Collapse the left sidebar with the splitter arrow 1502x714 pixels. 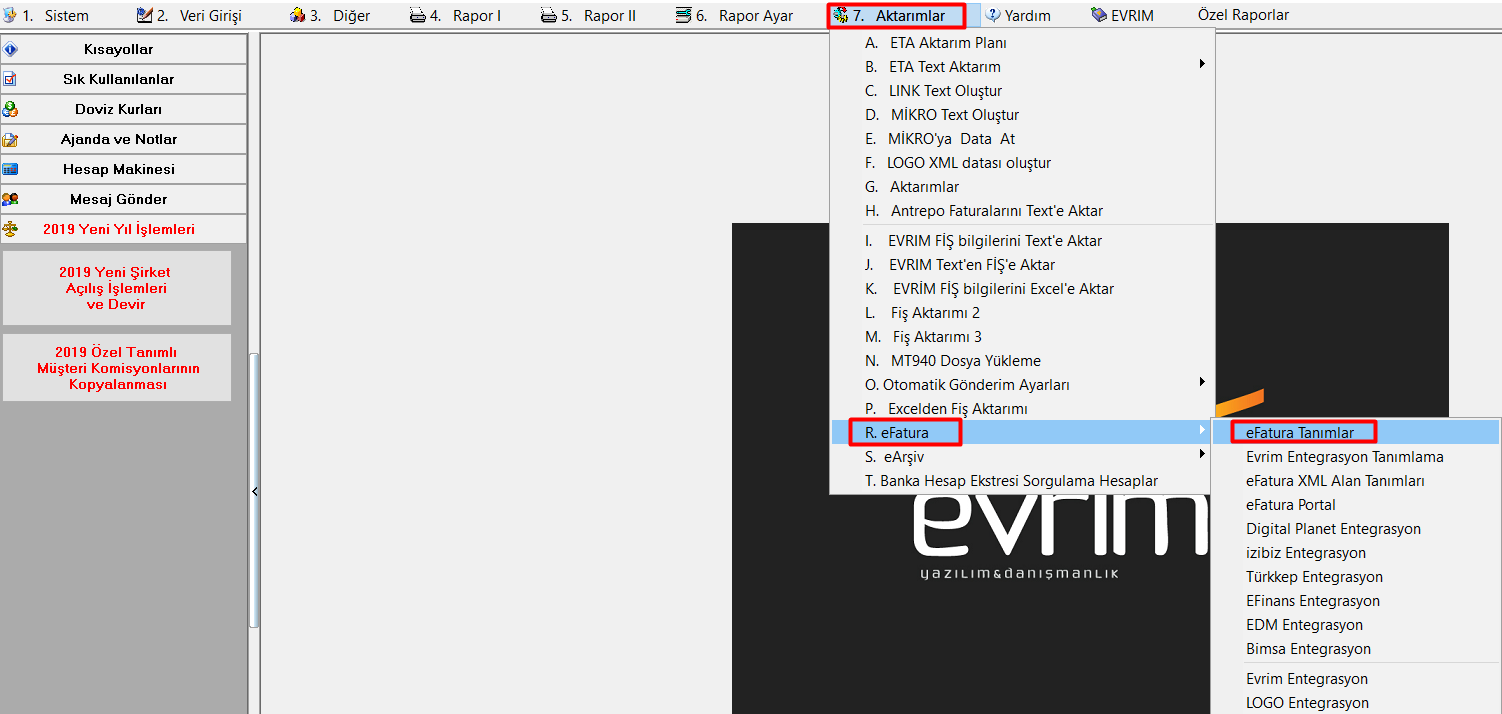click(254, 491)
